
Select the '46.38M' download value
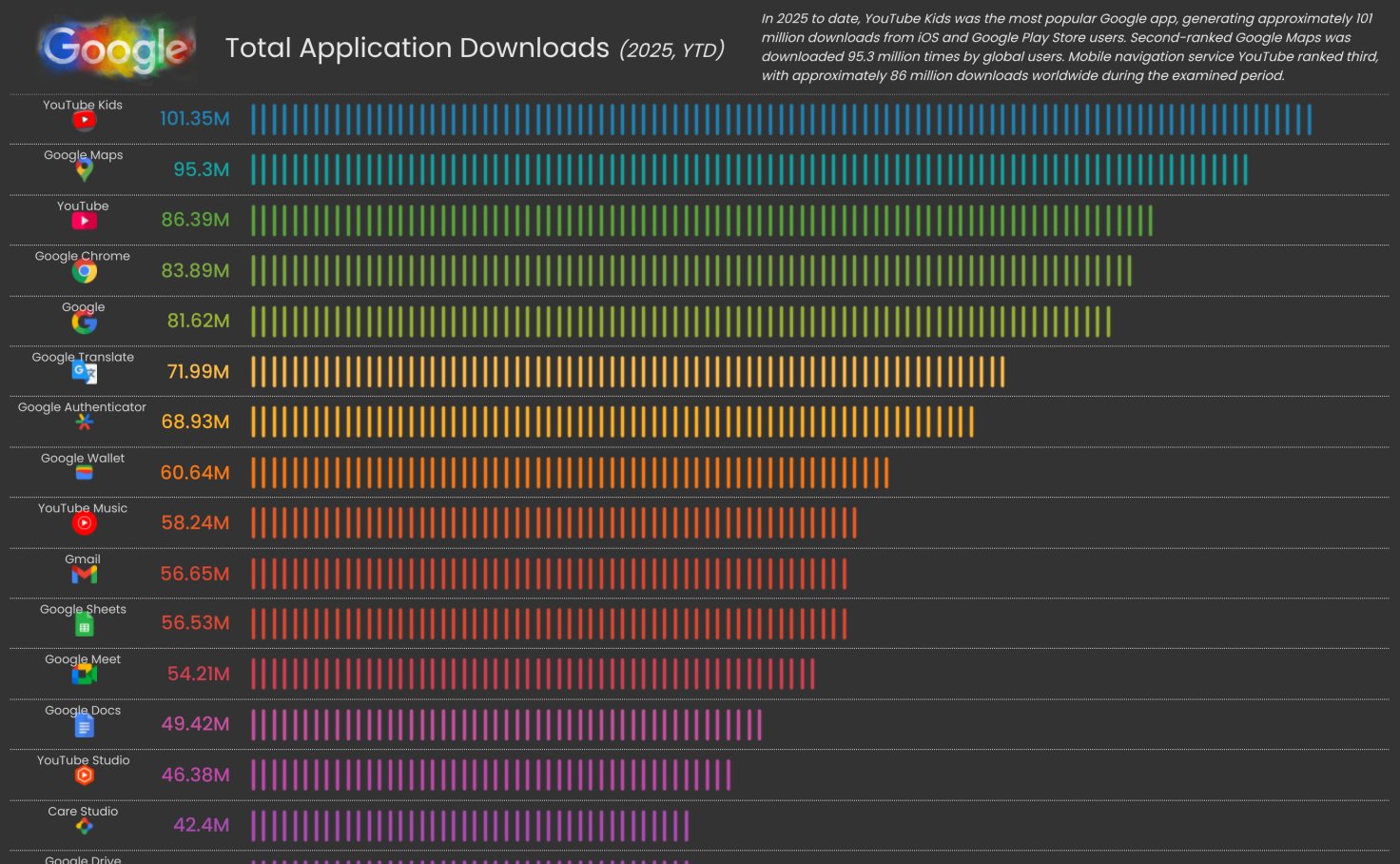pyautogui.click(x=196, y=775)
